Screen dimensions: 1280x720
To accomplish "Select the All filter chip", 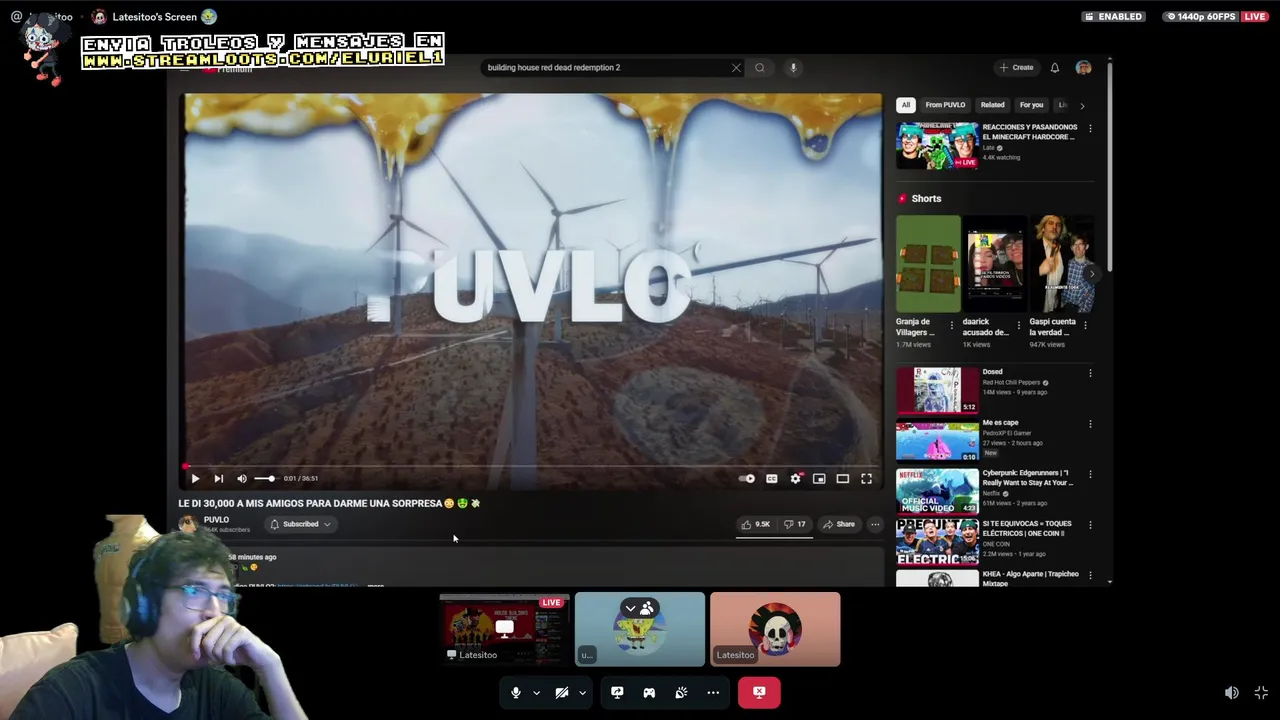I will pyautogui.click(x=906, y=105).
